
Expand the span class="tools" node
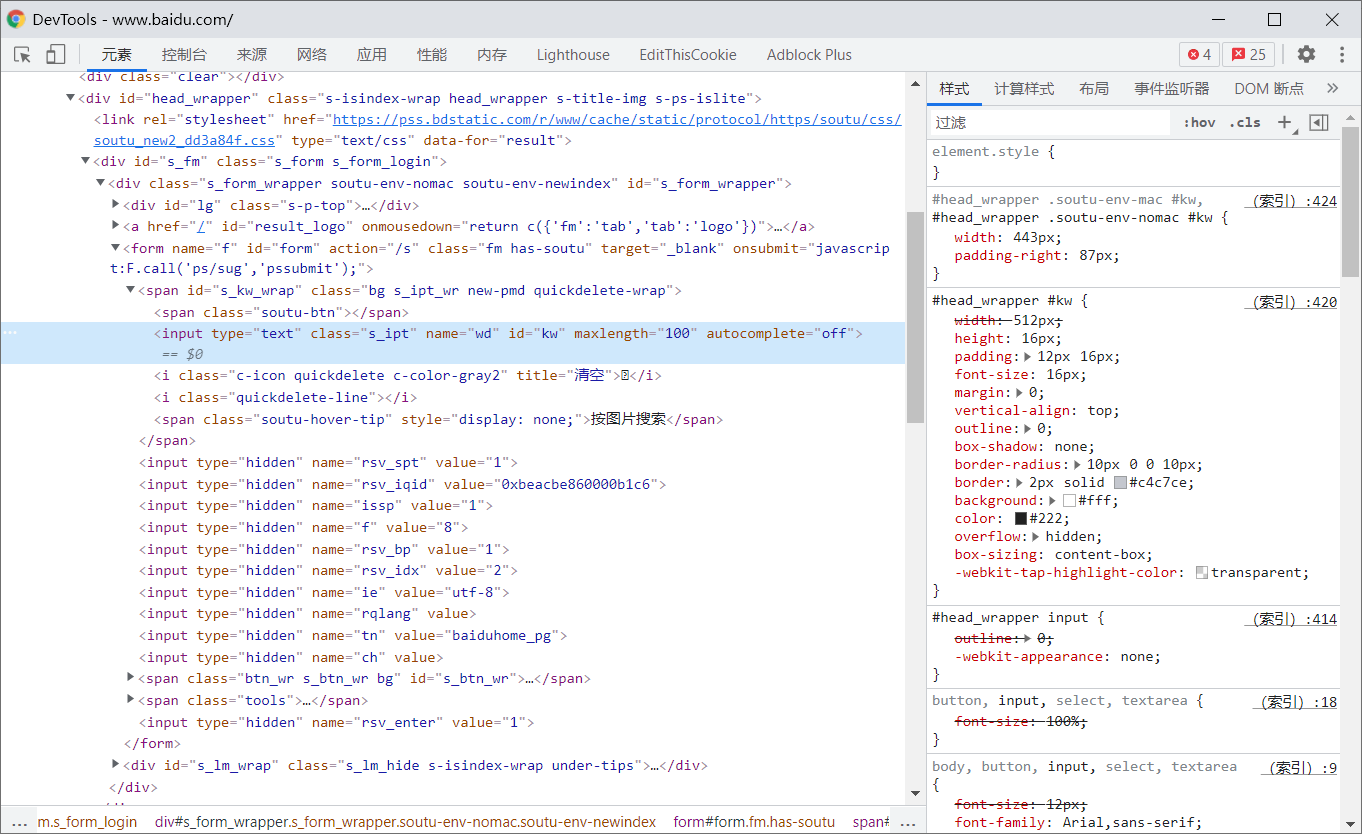tap(131, 700)
